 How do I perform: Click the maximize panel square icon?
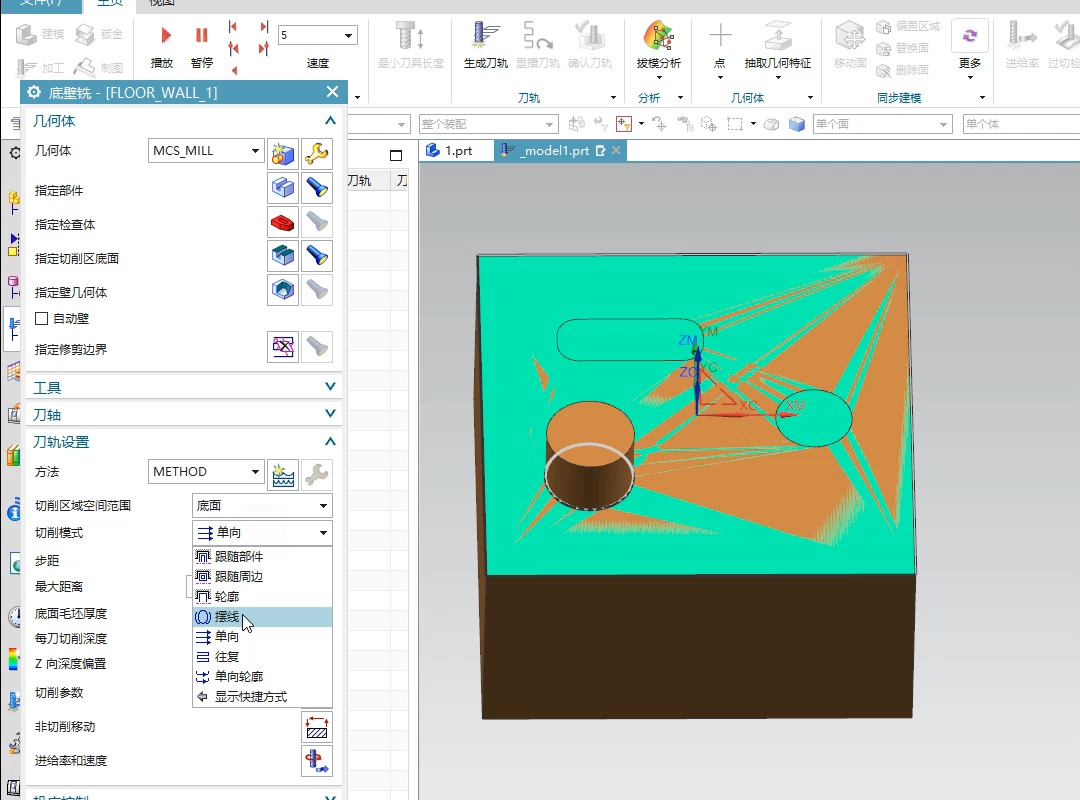tap(395, 155)
